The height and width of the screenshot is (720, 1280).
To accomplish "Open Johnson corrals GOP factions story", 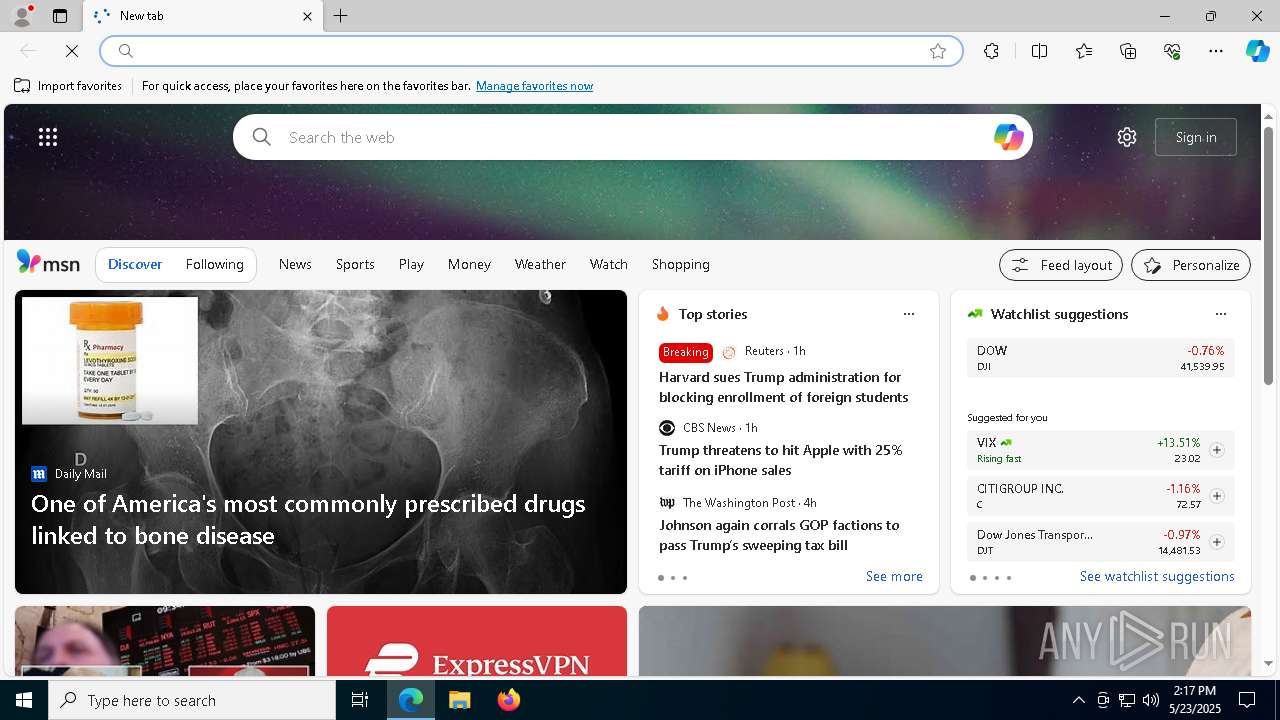I will (779, 535).
